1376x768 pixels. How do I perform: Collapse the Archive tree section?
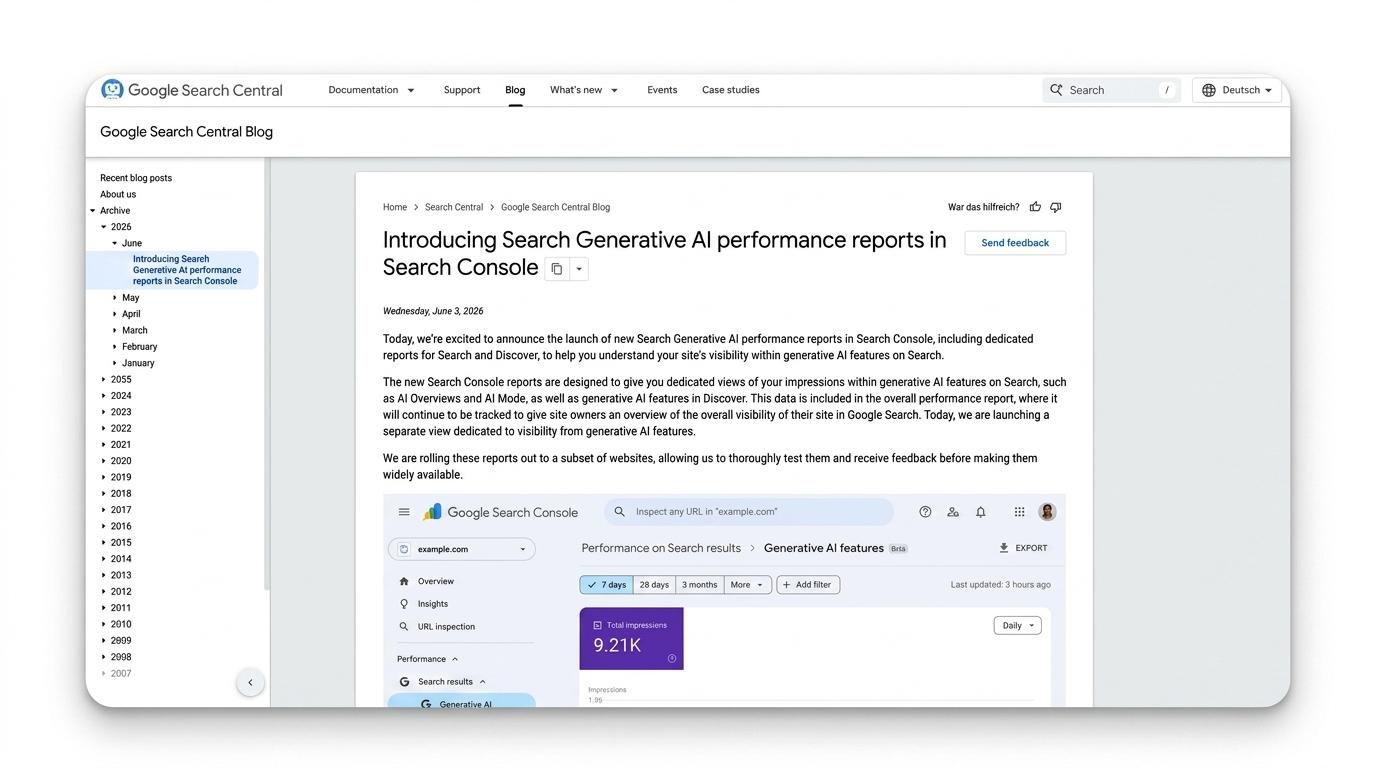pos(93,211)
